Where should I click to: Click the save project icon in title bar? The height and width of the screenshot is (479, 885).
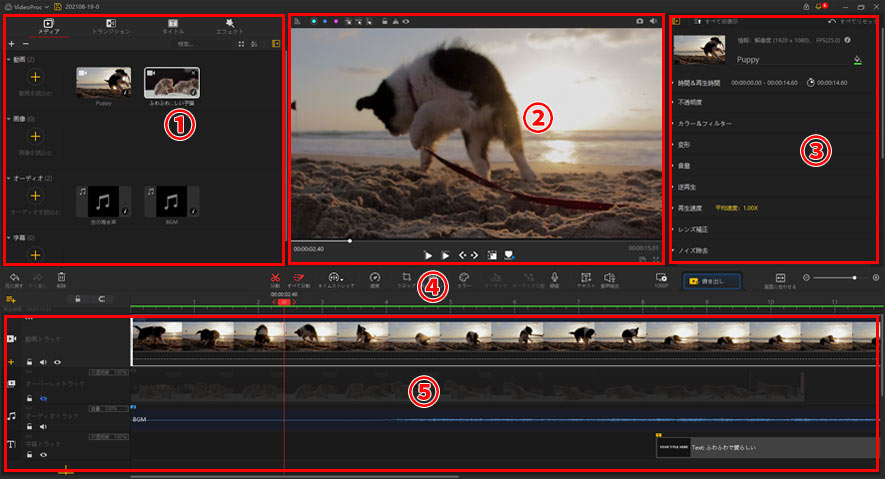pos(58,7)
